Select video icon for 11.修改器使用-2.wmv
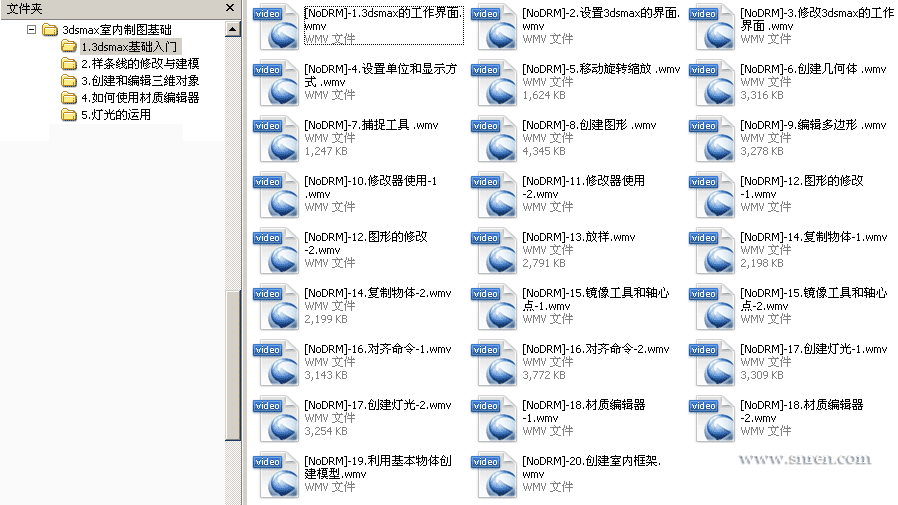 click(x=494, y=195)
